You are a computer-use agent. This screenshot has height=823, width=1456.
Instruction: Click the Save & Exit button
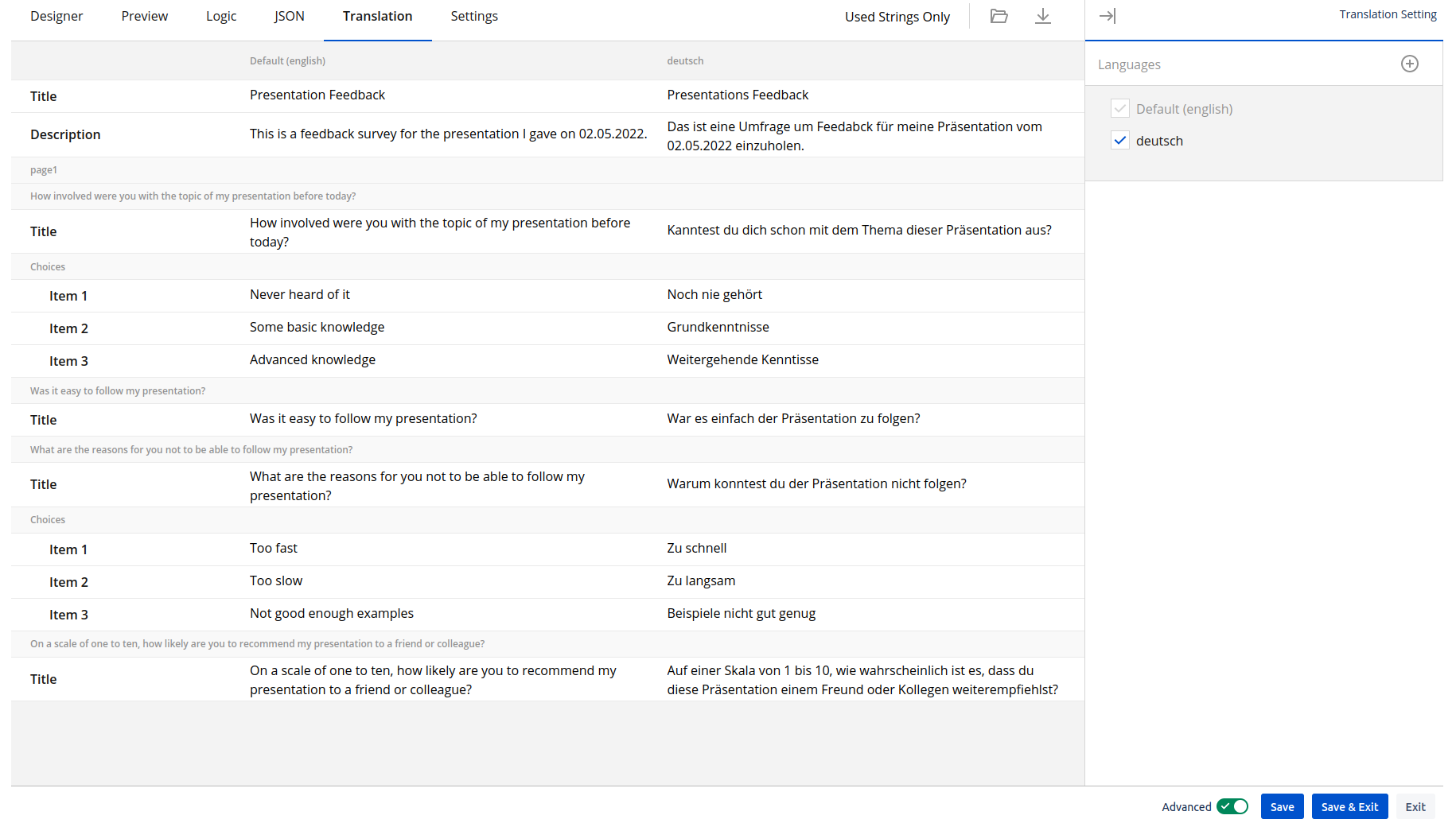click(1349, 806)
